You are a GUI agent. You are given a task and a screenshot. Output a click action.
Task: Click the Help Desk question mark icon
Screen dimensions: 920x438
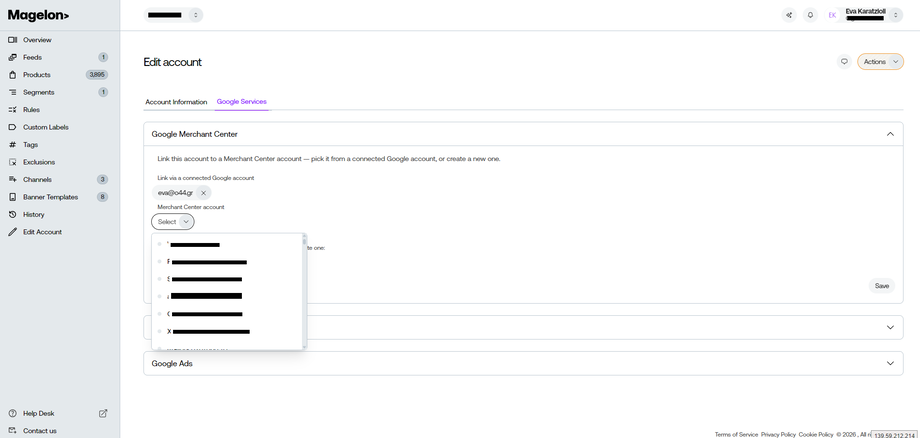tap(13, 413)
